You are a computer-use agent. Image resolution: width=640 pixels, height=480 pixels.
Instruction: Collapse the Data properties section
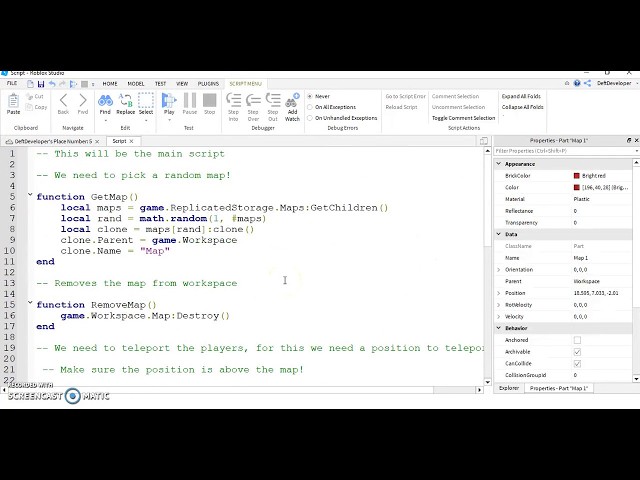point(499,234)
